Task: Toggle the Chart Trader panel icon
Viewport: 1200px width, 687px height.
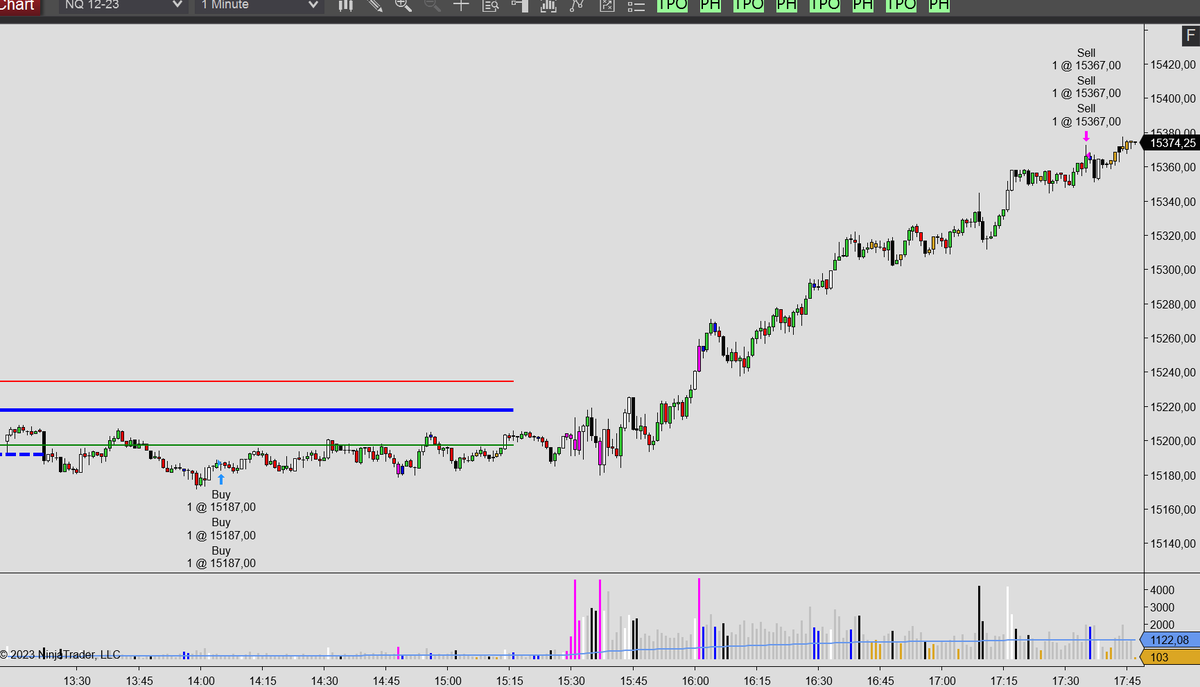Action: tap(519, 6)
